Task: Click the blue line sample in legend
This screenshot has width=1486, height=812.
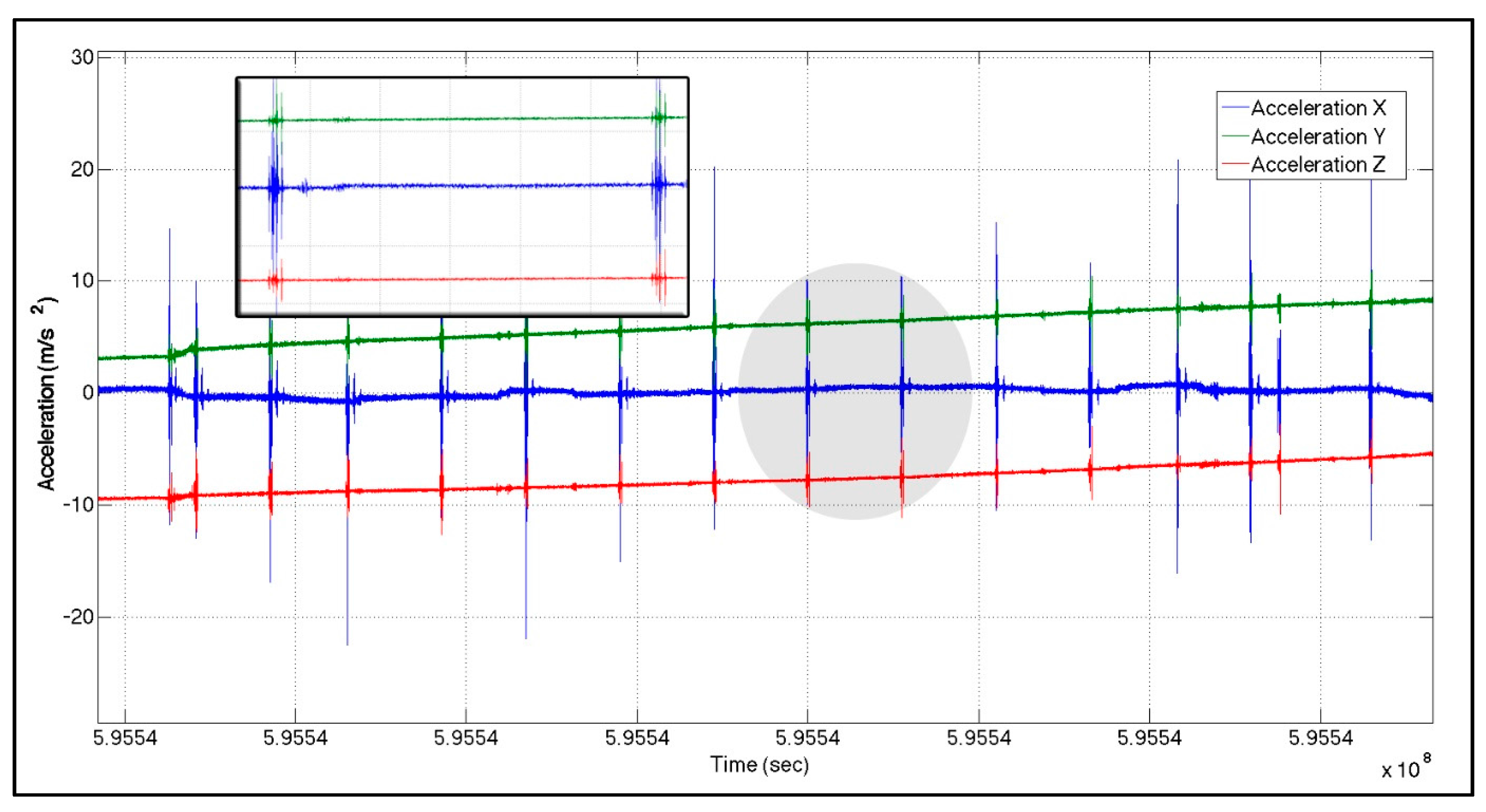Action: 1235,108
